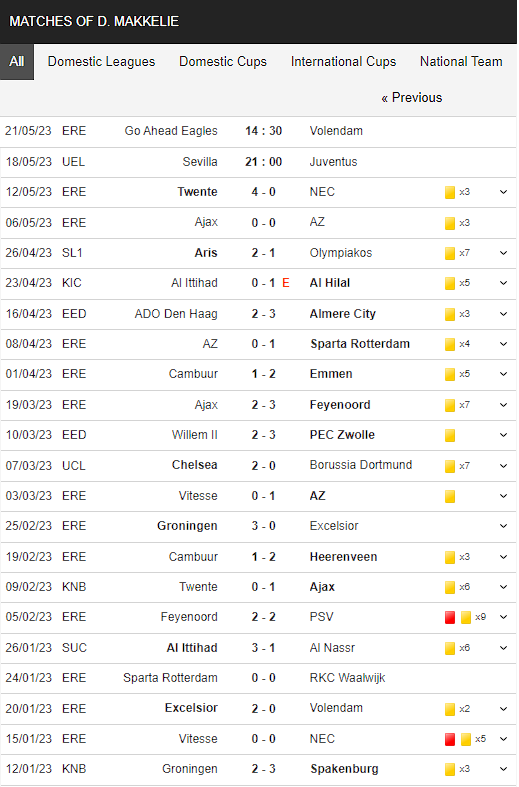
Task: Expand the Ajax 2-3 Feyenoord match row
Action: tap(503, 405)
